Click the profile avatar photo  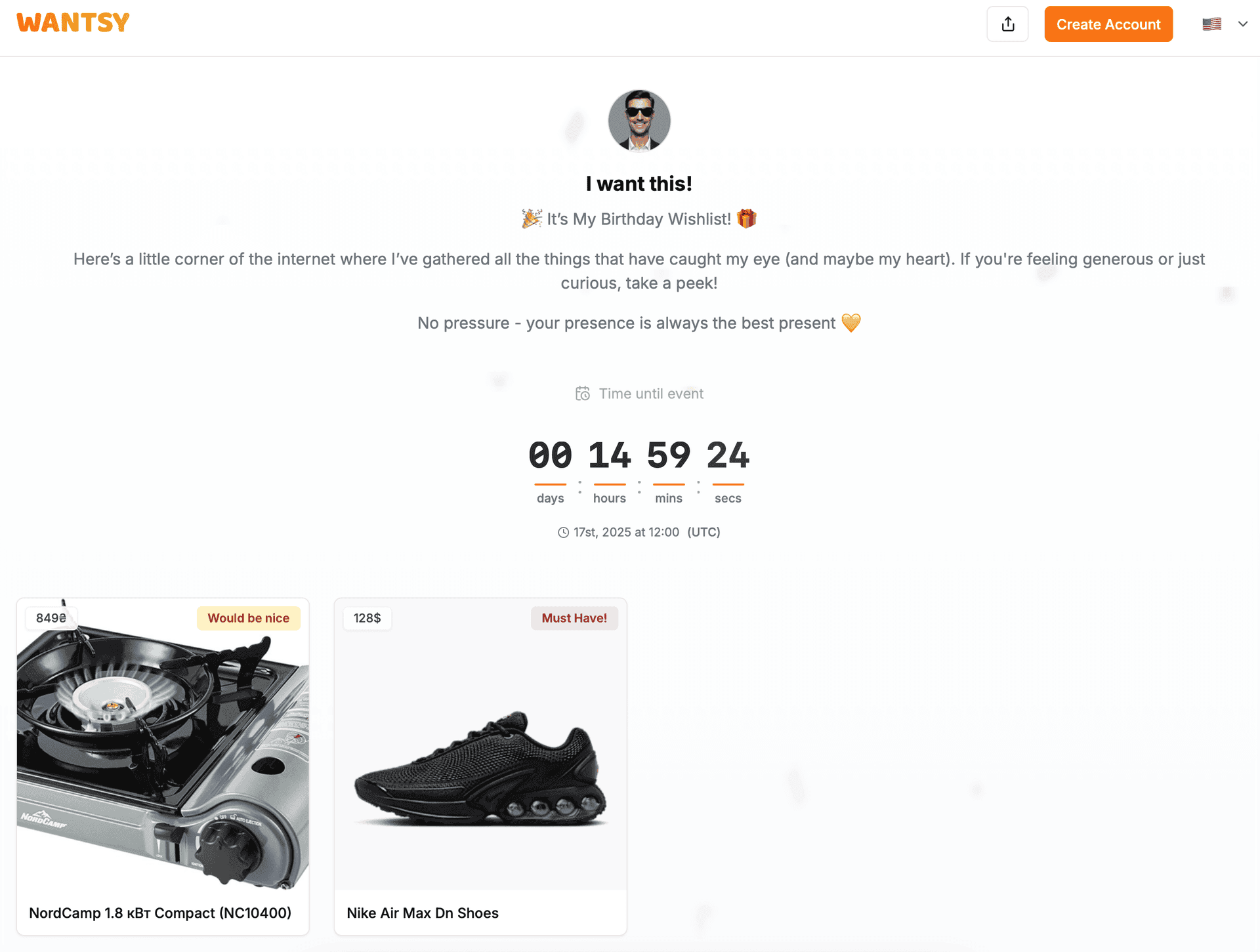[x=639, y=121]
